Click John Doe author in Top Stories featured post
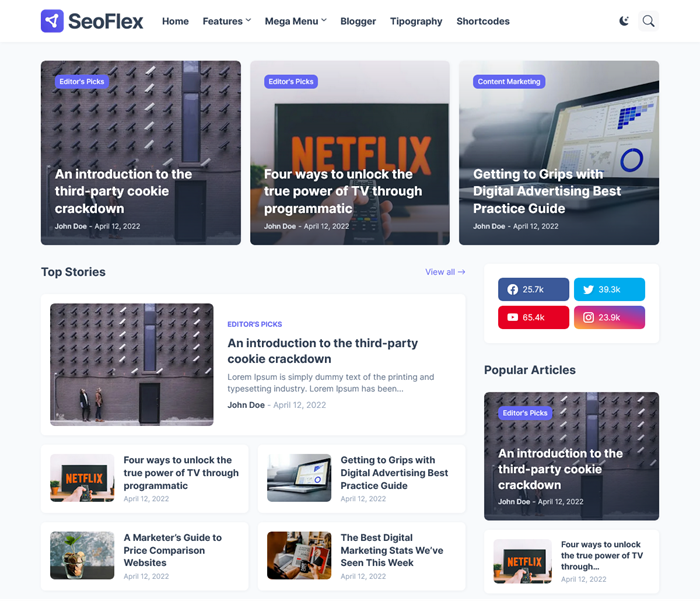Image resolution: width=700 pixels, height=601 pixels. click(246, 405)
